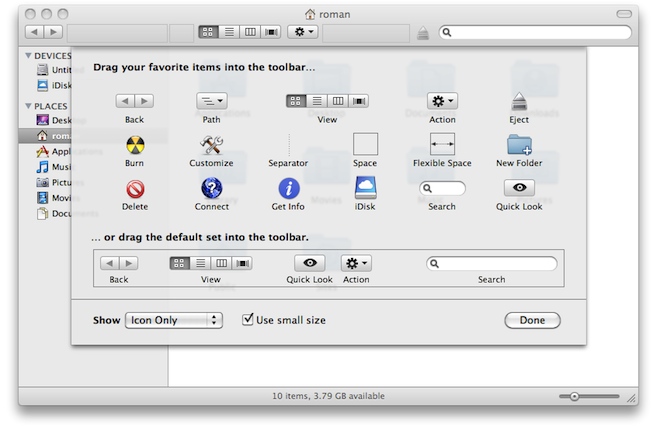The width and height of the screenshot is (660, 427).
Task: Select the Delete icon in palette
Action: [135, 189]
